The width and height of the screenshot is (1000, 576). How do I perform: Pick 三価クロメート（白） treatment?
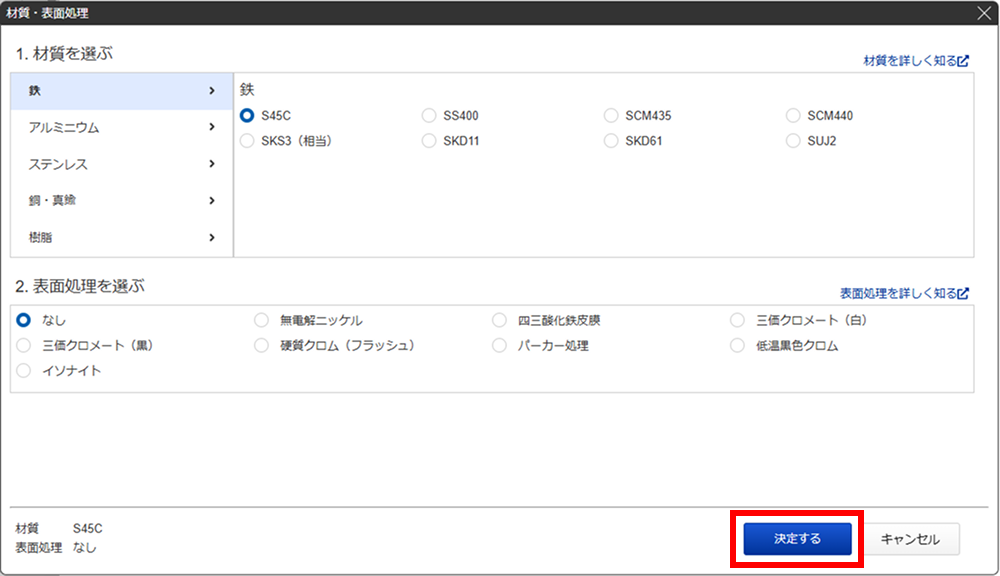(737, 320)
